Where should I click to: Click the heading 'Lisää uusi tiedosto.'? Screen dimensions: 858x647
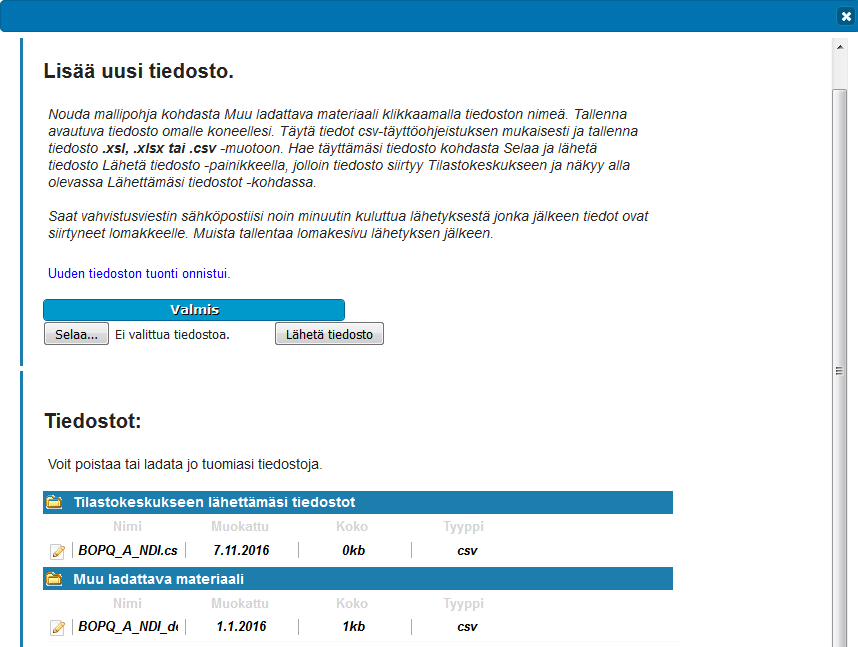pyautogui.click(x=138, y=71)
